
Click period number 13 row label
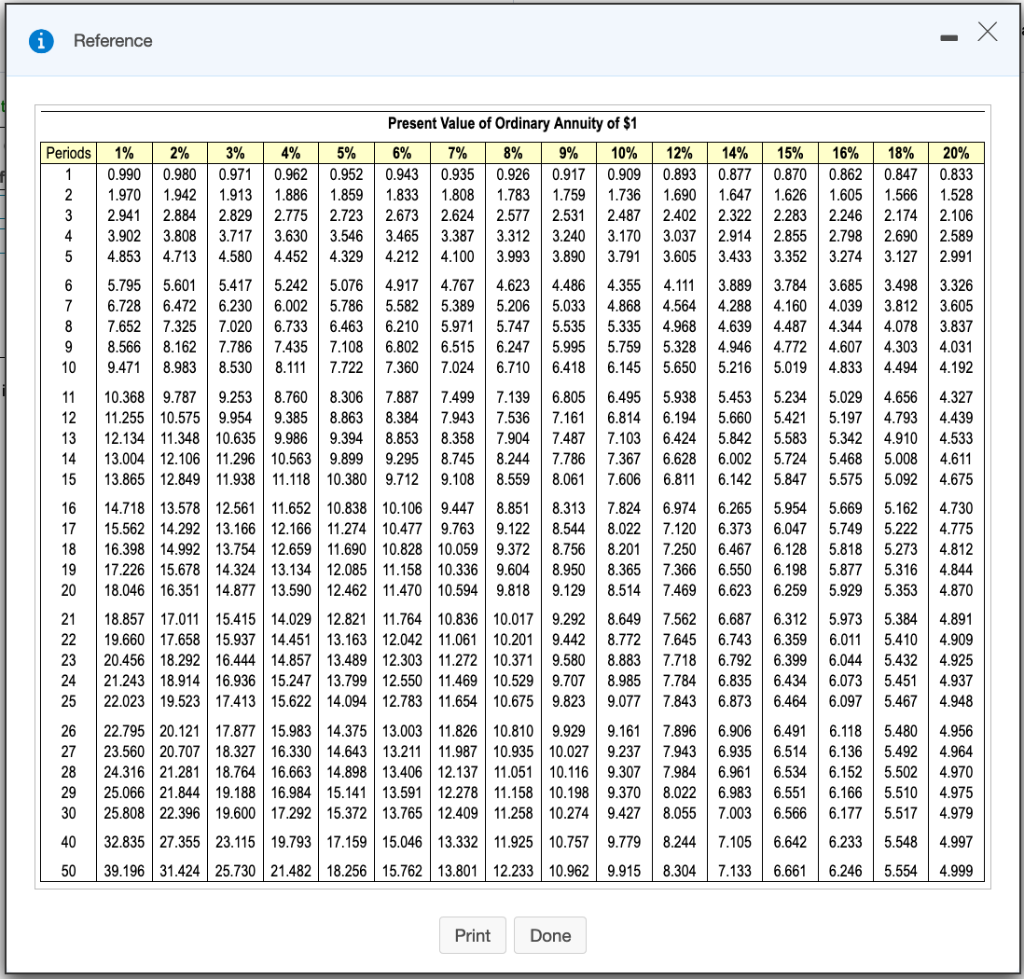(69, 438)
